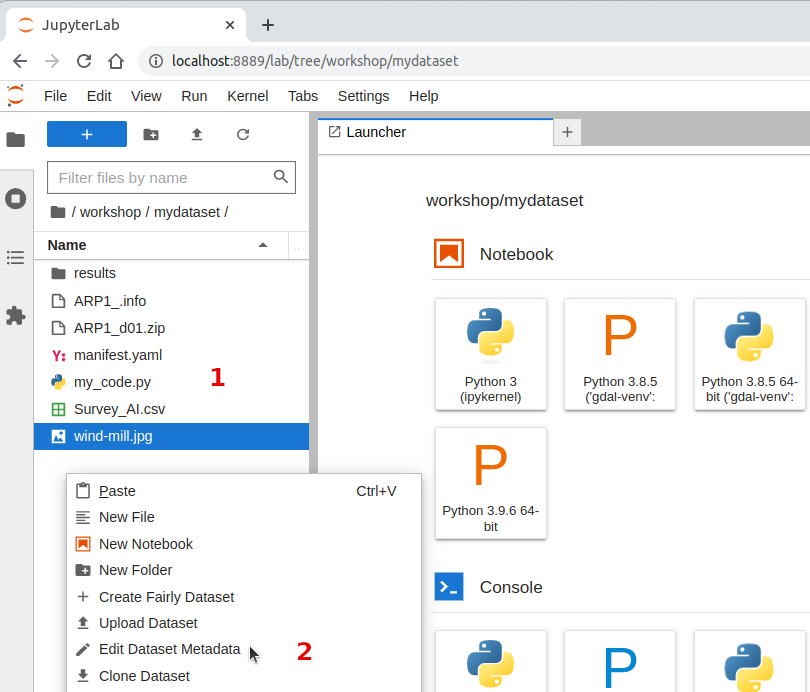
Task: Click the mydataset breadcrumb segment
Action: point(187,212)
